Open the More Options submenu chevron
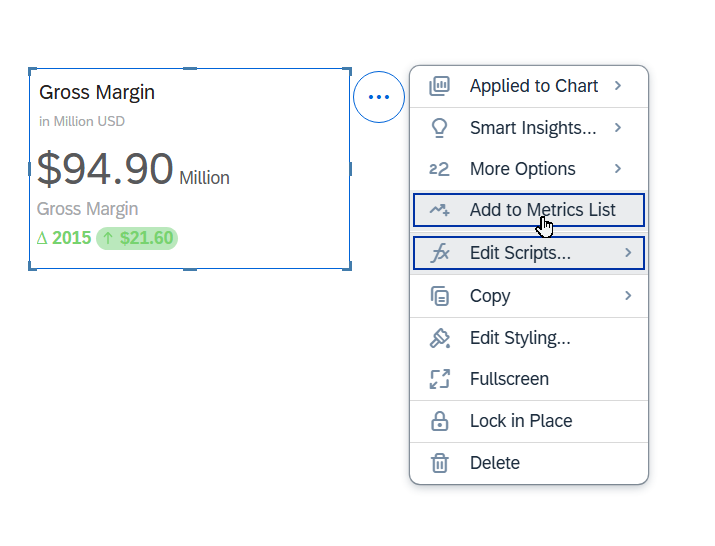This screenshot has width=715, height=546. pos(618,169)
